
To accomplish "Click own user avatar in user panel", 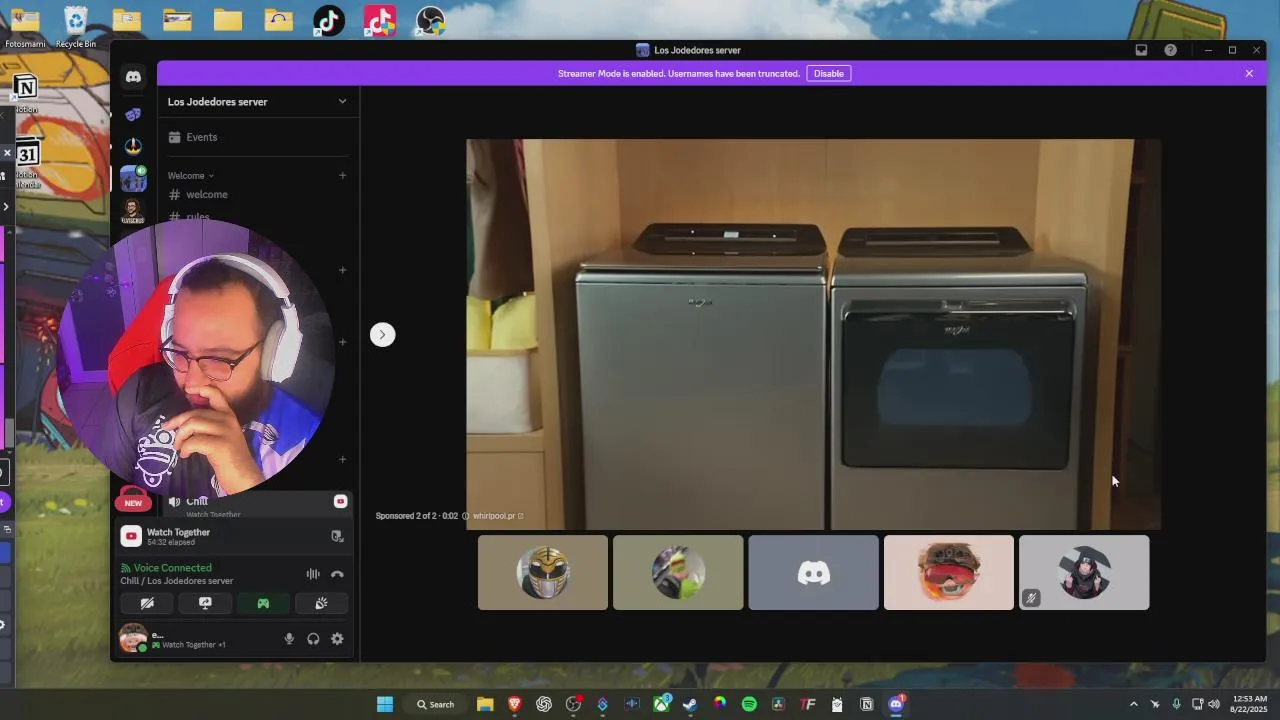I will coord(132,638).
